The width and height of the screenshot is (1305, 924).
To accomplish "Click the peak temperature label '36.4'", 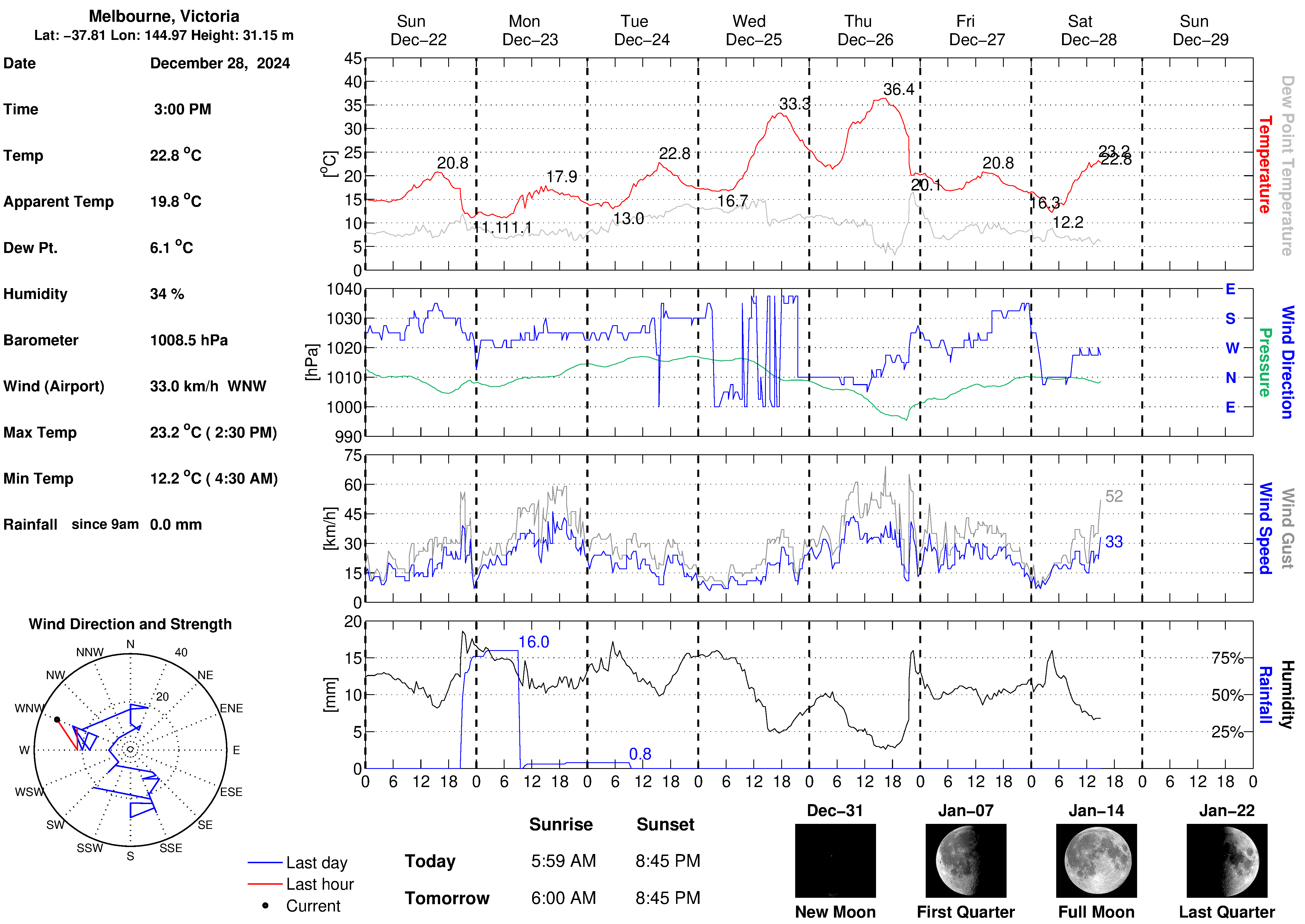I will click(898, 89).
